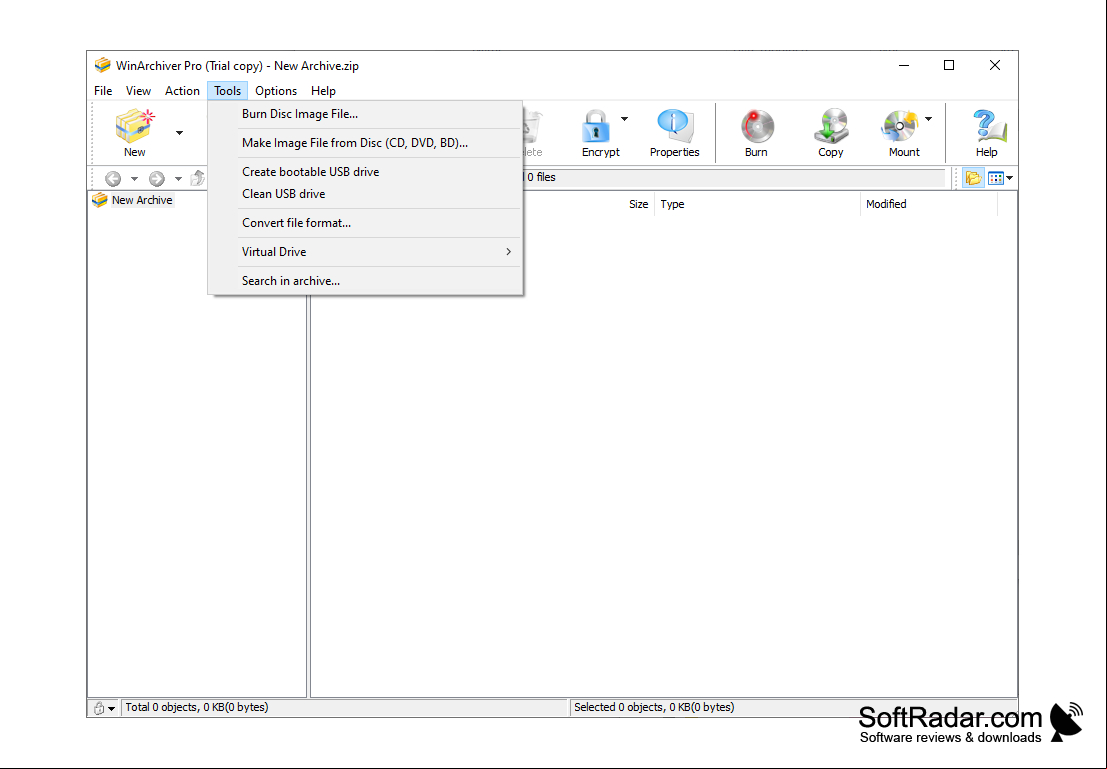Open the File menu
This screenshot has height=769, width=1107.
click(x=103, y=90)
